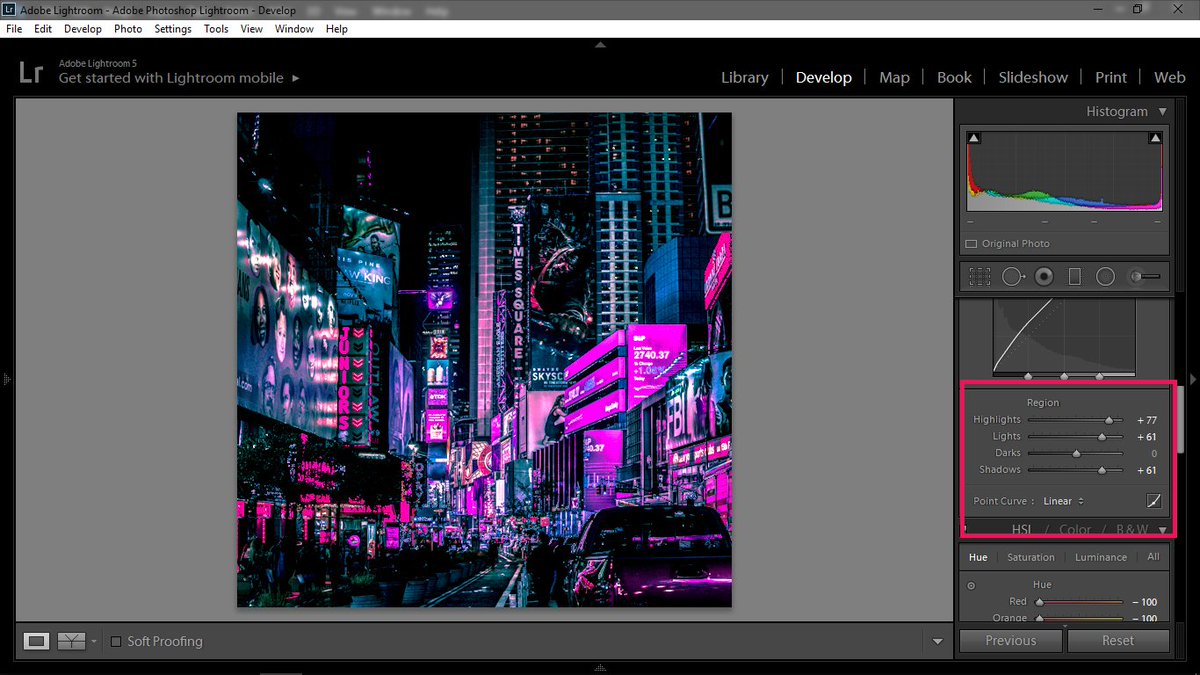Open the Settings menu
The height and width of the screenshot is (675, 1200).
pos(173,29)
